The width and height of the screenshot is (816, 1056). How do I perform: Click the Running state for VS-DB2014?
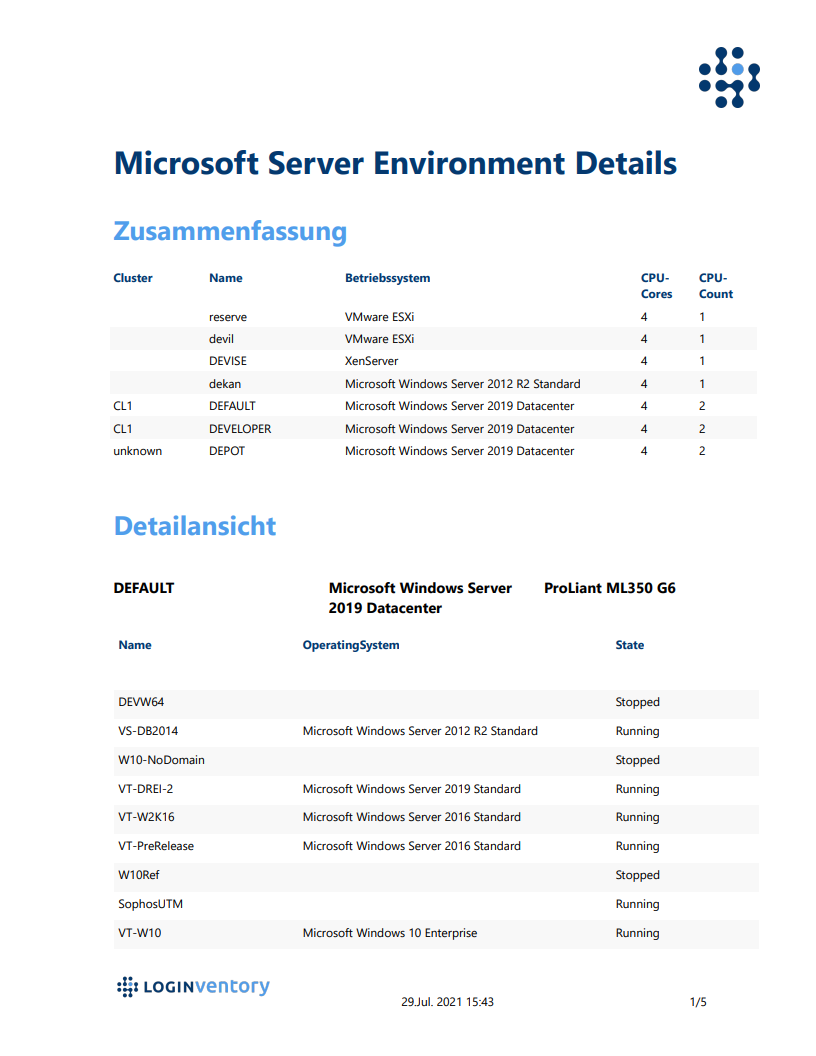point(638,731)
